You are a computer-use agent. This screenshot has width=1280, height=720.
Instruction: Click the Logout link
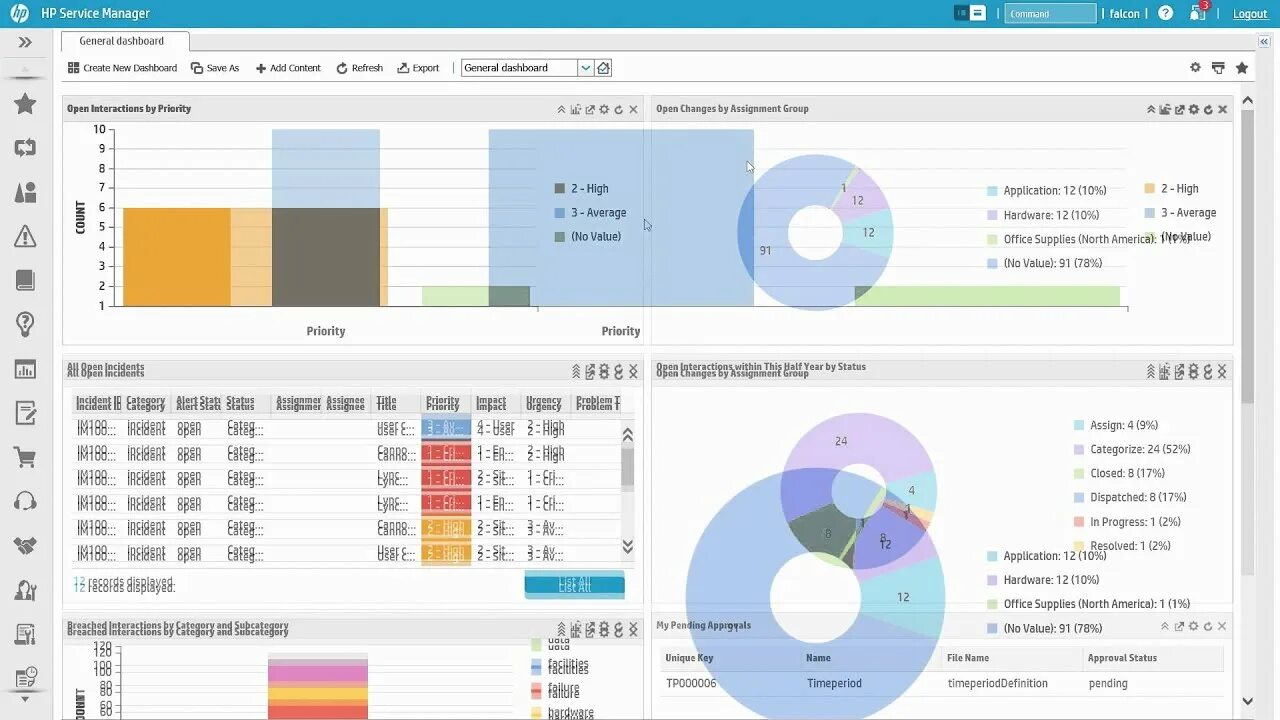coord(1250,14)
